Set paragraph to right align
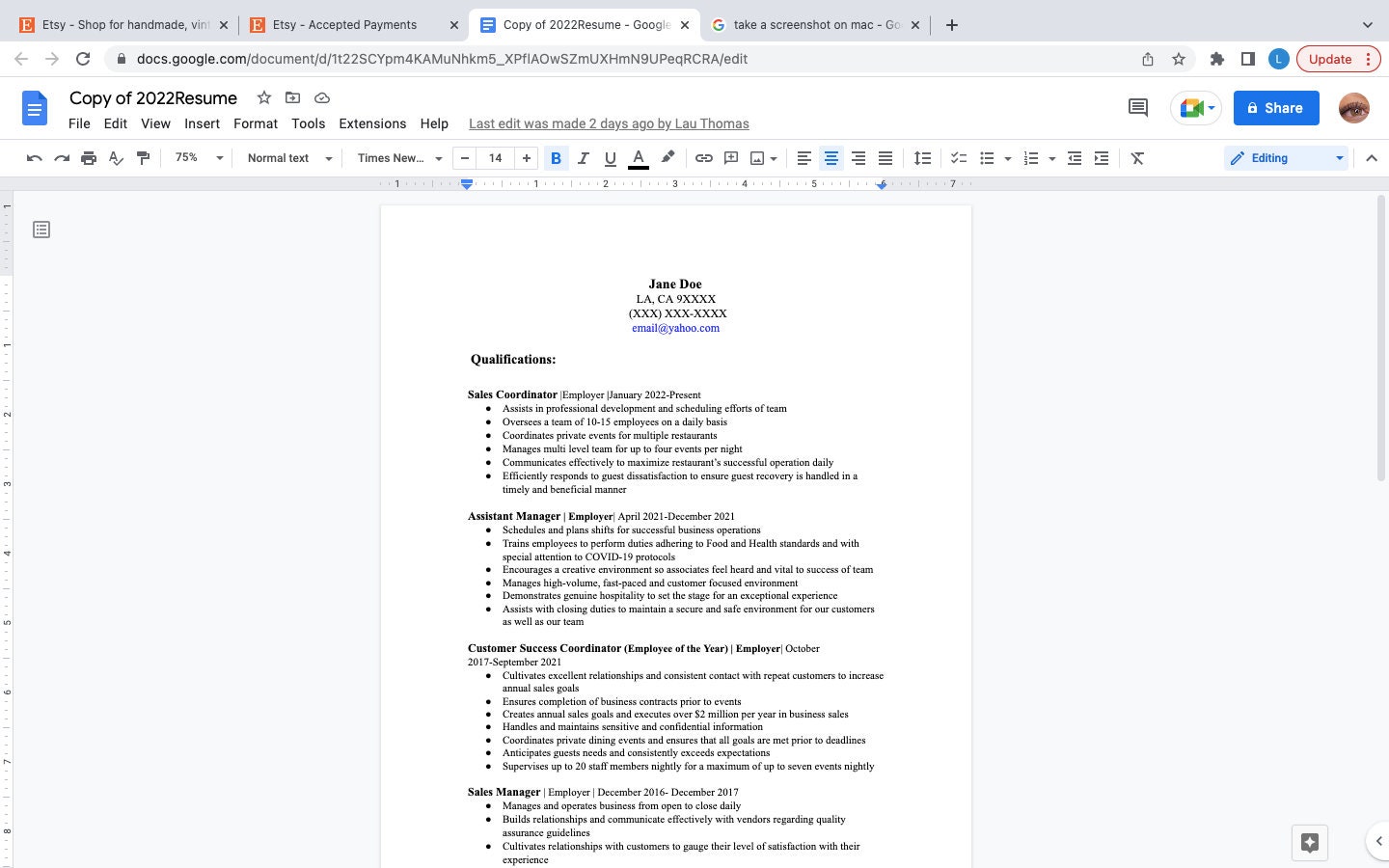Screen dimensions: 1389x868 858,158
